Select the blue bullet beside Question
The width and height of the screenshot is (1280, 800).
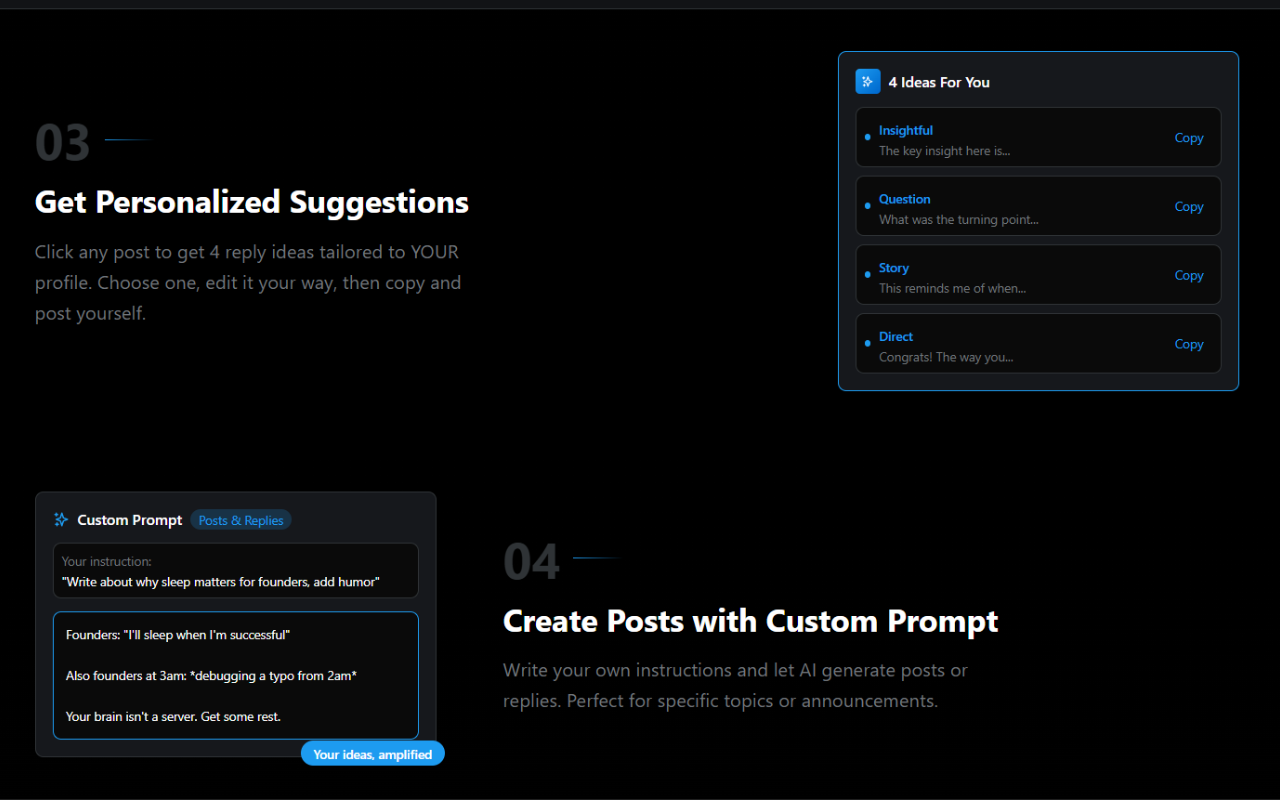tap(867, 208)
